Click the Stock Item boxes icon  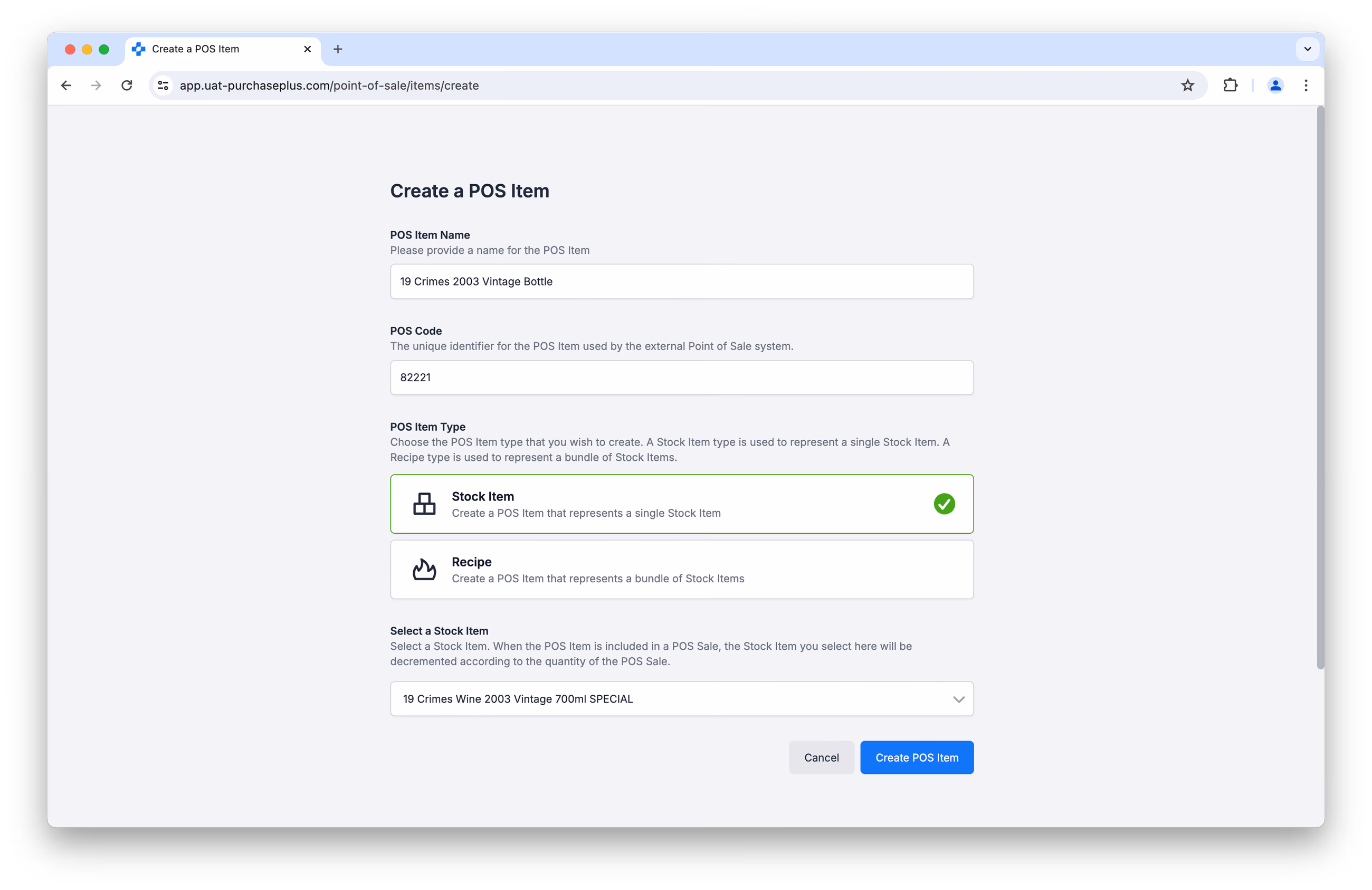click(x=424, y=504)
